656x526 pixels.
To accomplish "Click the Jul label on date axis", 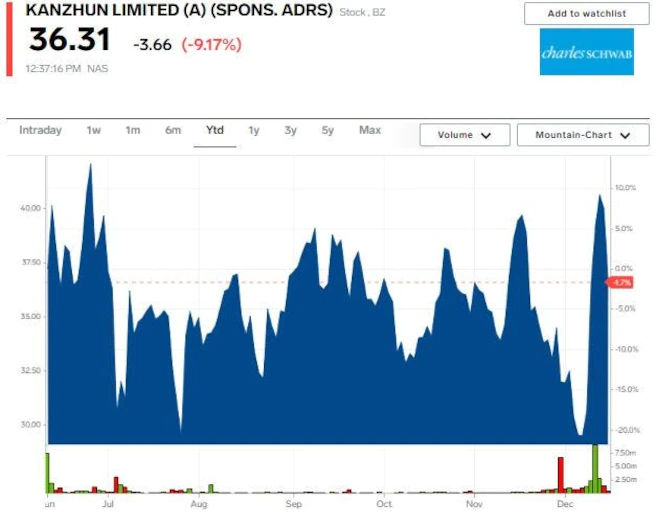I will pos(108,504).
